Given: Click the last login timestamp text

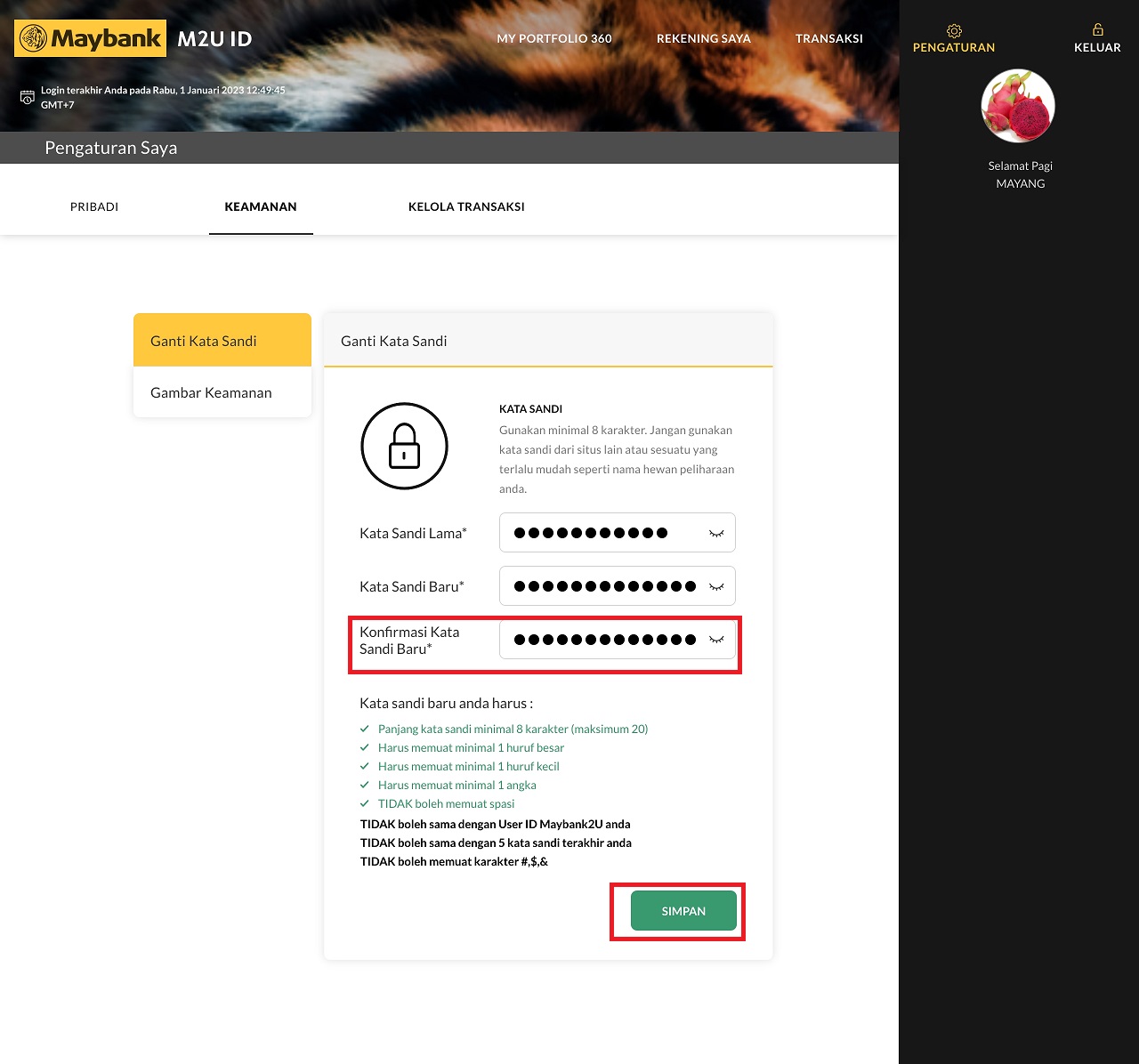Looking at the screenshot, I should click(163, 97).
